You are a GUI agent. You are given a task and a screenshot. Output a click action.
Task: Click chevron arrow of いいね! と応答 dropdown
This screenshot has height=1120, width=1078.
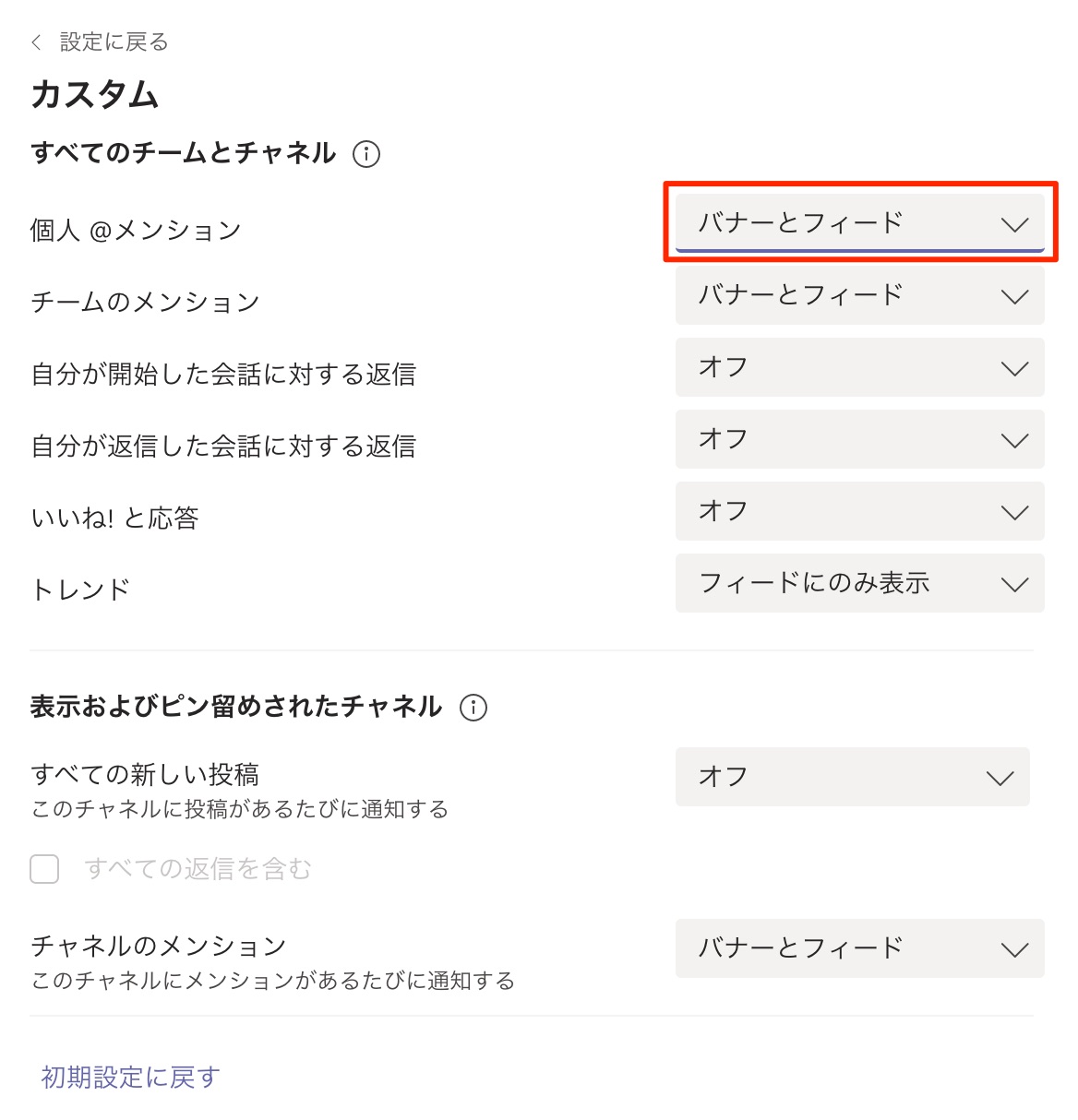coord(1014,513)
